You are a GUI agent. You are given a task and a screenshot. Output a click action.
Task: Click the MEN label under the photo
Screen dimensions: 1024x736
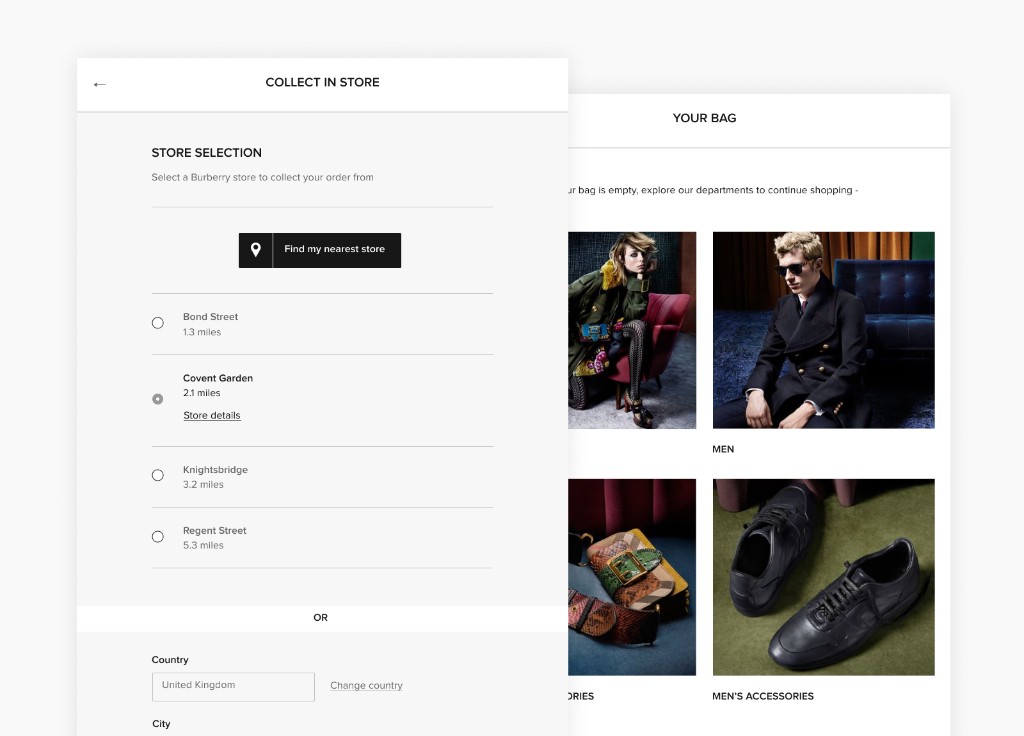[723, 449]
